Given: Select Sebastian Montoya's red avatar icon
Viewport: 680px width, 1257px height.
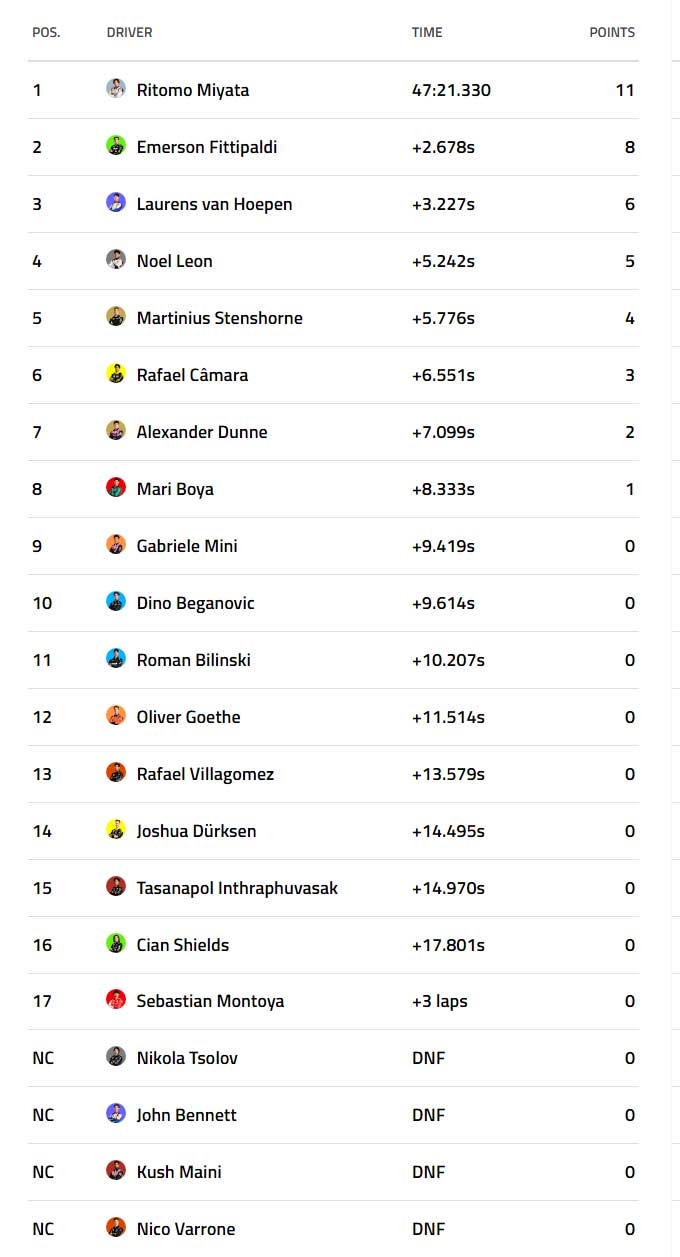Looking at the screenshot, I should (116, 999).
